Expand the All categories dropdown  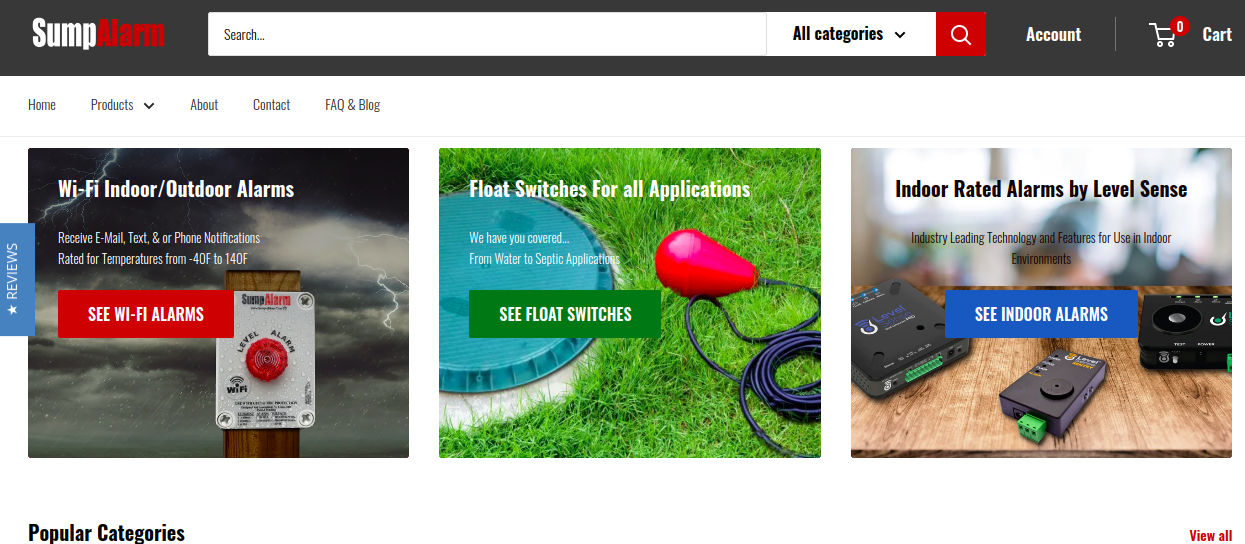coord(850,34)
